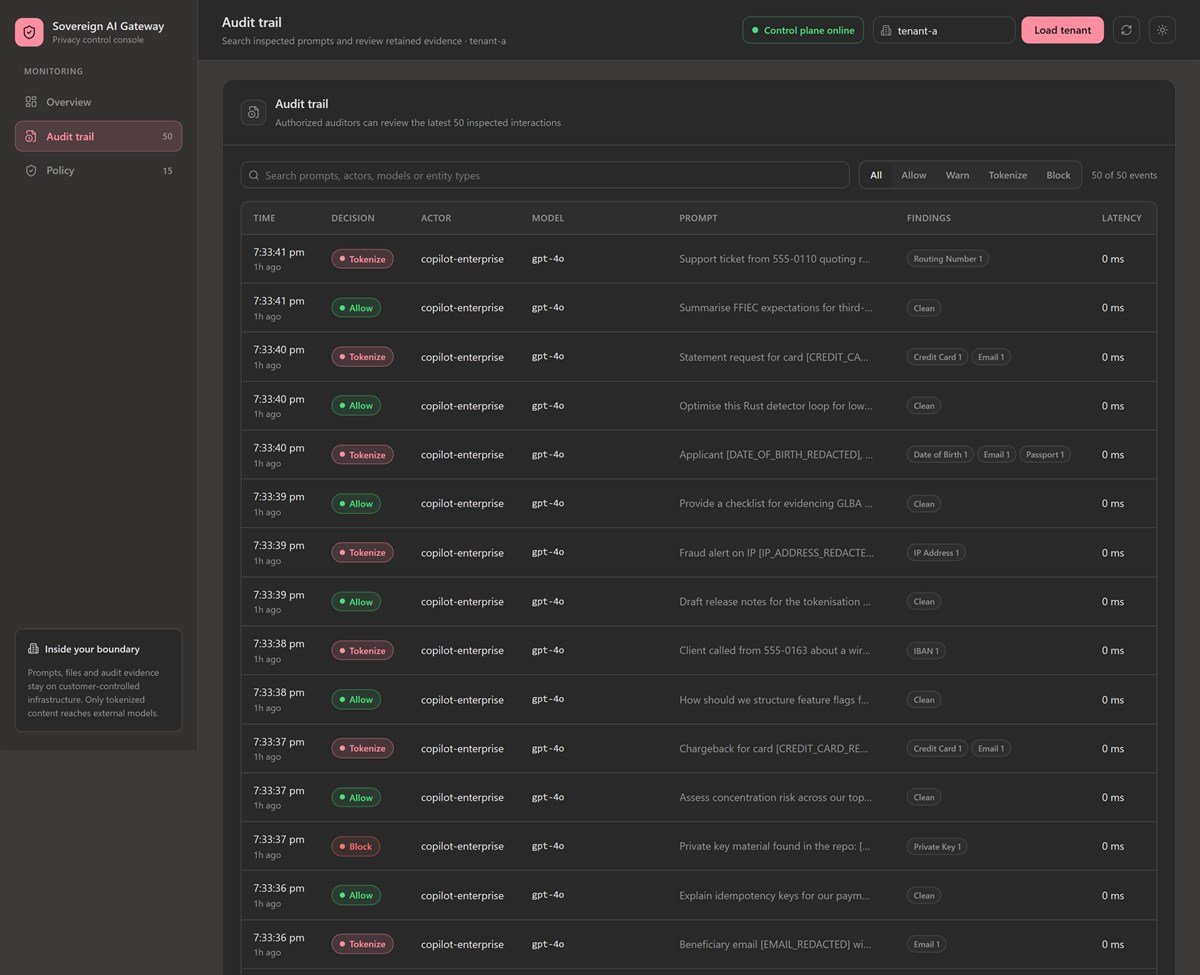Click the Credit Card 1 chip in Chargeback row
Screen dimensions: 1200x975
click(937, 748)
